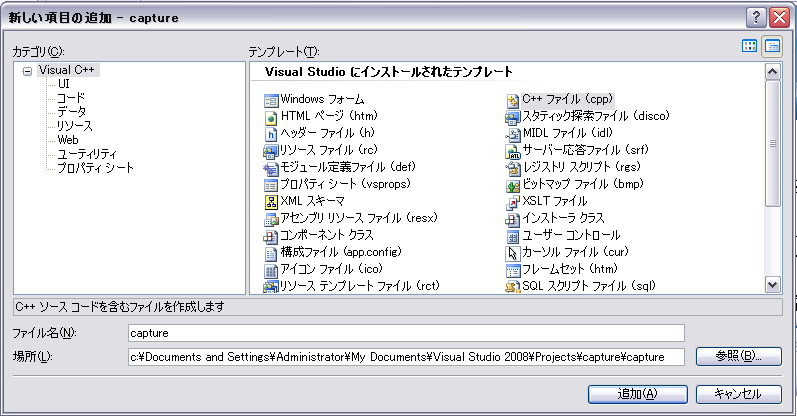The image size is (797, 418).
Task: Choose スタティック探索ファイル (disco) icon
Action: coord(512,117)
